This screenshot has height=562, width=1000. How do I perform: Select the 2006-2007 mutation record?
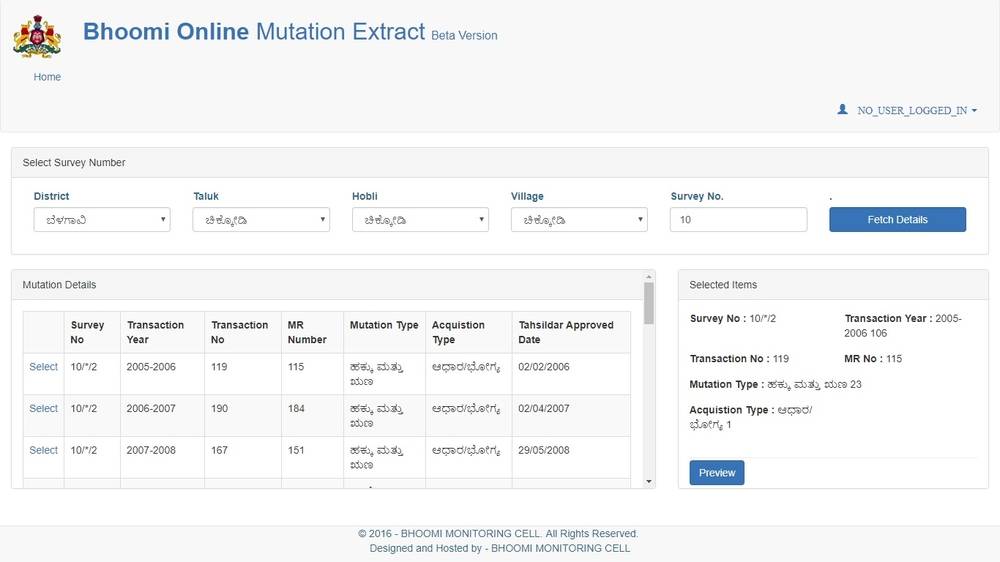pos(43,409)
